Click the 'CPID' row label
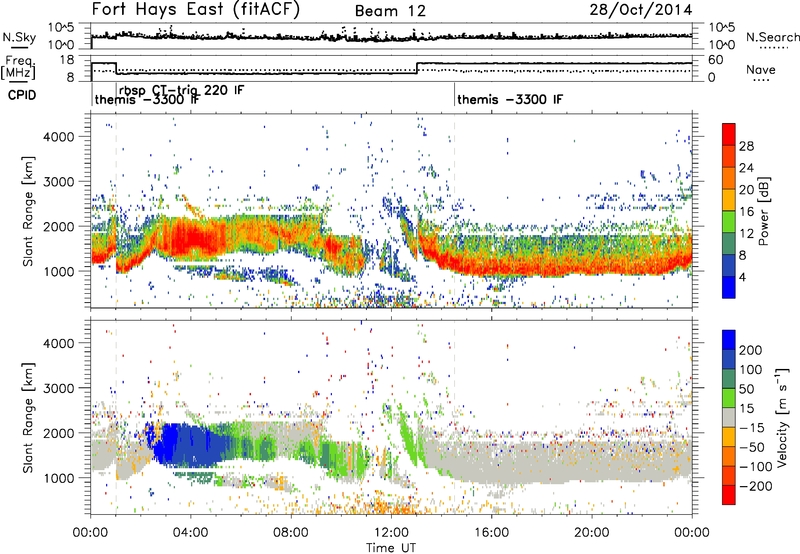800x554 pixels. [22, 95]
